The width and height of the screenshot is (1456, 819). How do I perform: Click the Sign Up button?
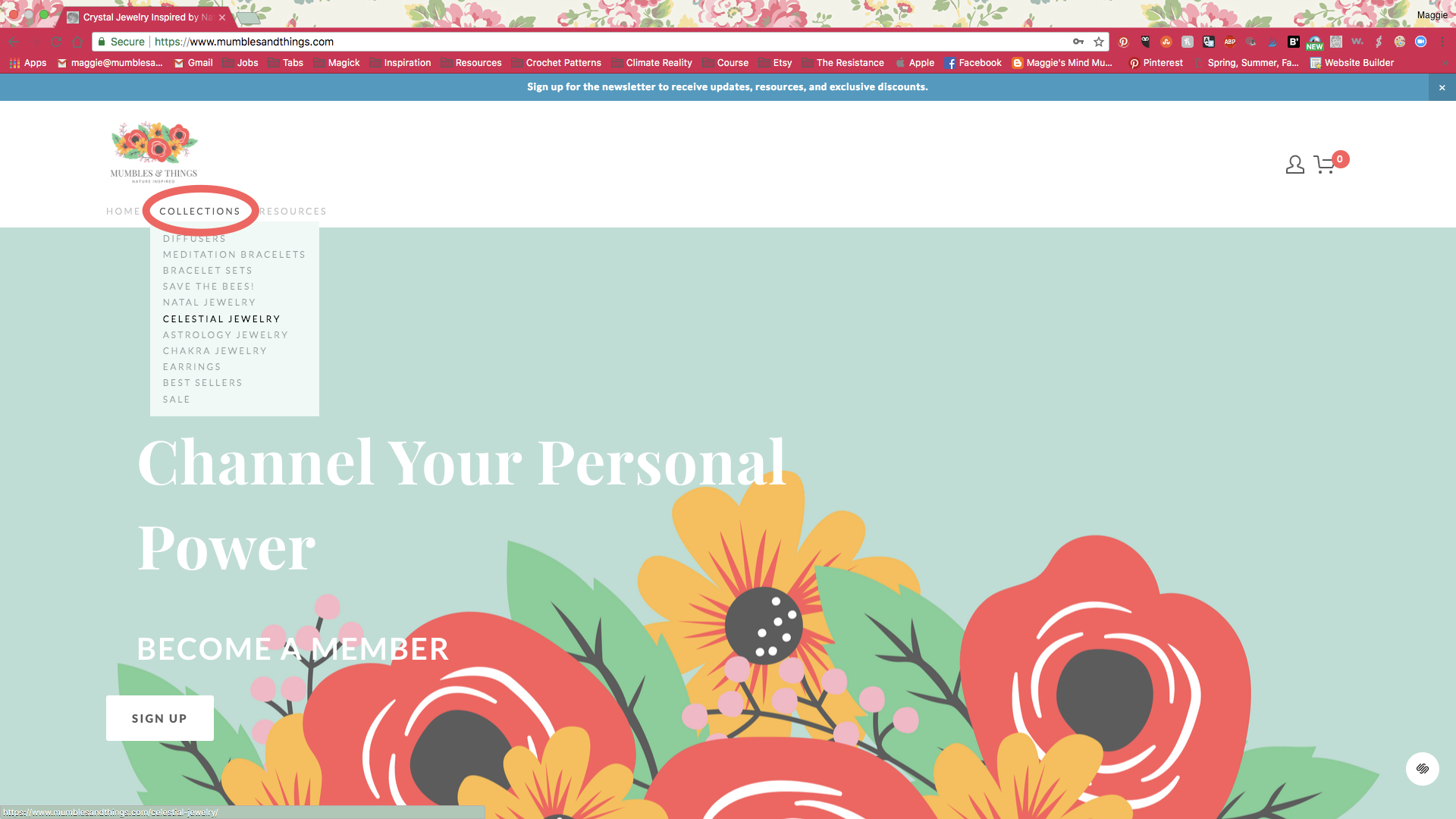(159, 718)
